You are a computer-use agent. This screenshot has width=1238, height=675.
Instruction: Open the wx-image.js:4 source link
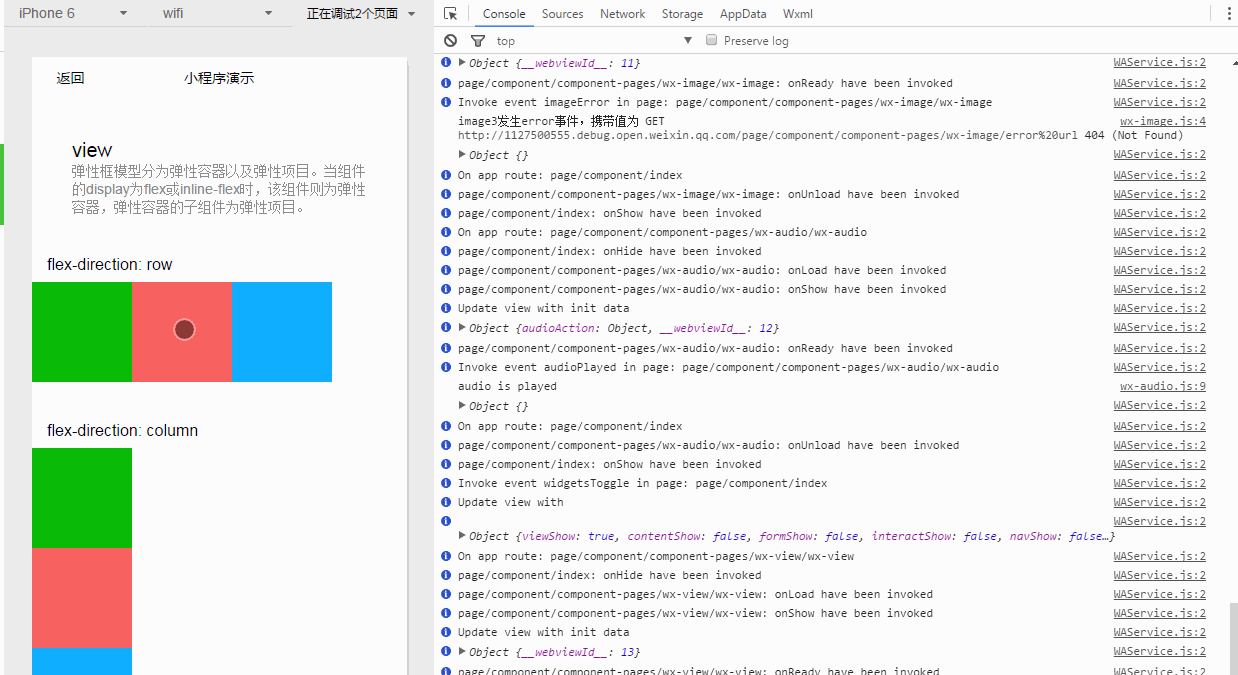click(1162, 121)
